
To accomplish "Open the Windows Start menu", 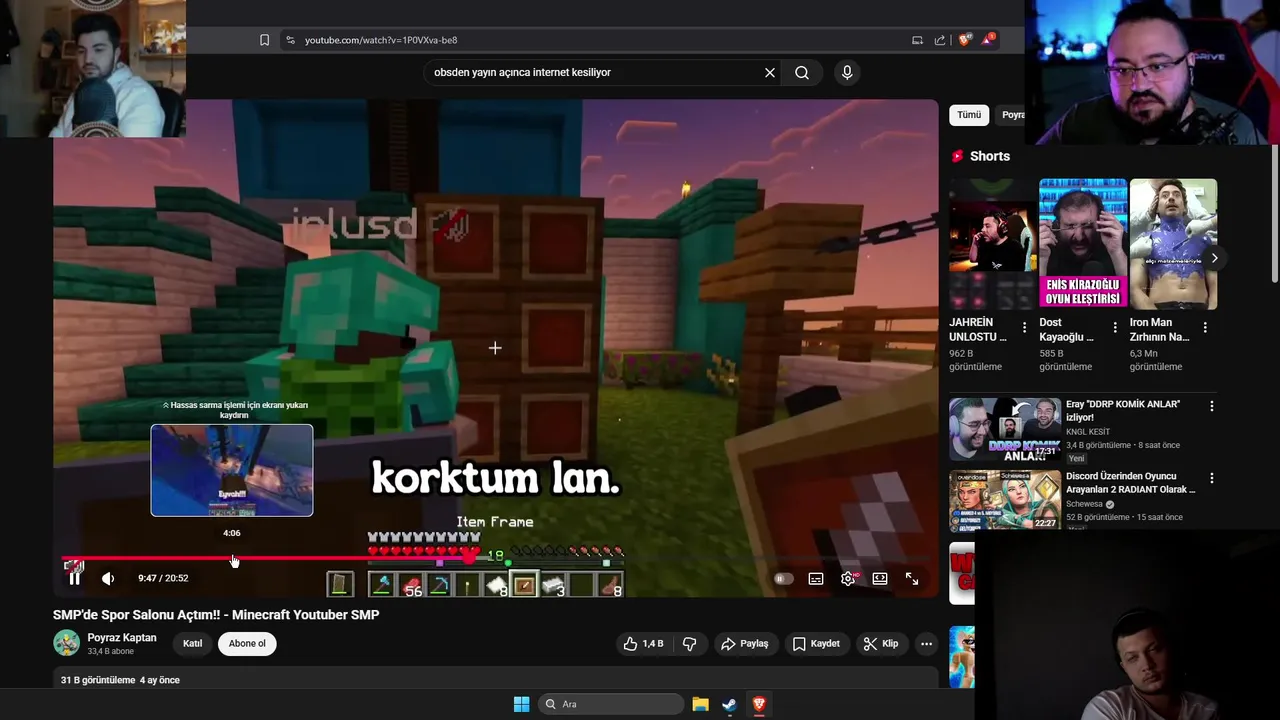I will coord(521,704).
